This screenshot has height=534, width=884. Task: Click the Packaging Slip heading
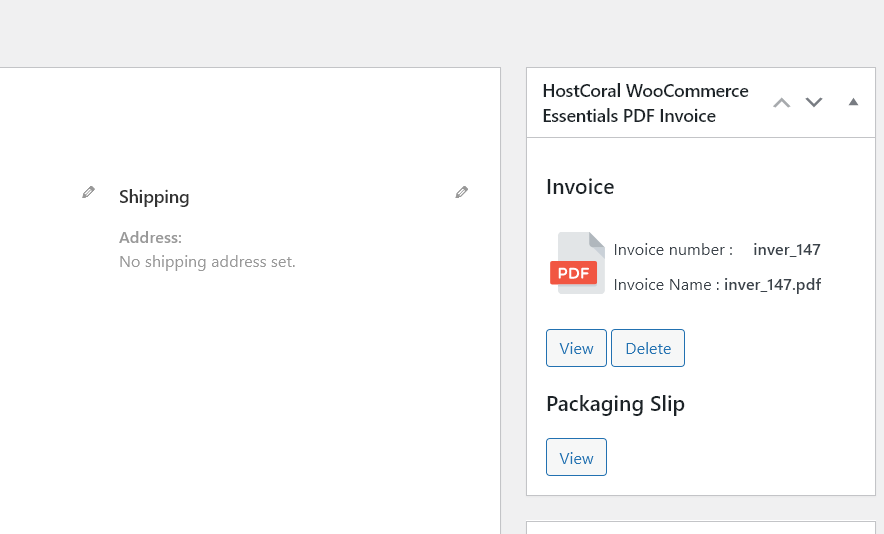(x=615, y=404)
